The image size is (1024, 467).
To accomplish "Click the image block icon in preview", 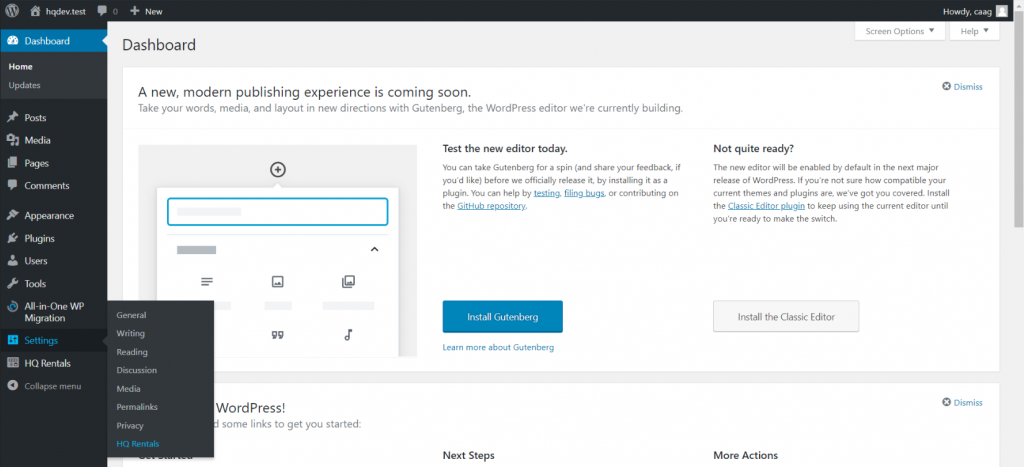I will tap(278, 282).
